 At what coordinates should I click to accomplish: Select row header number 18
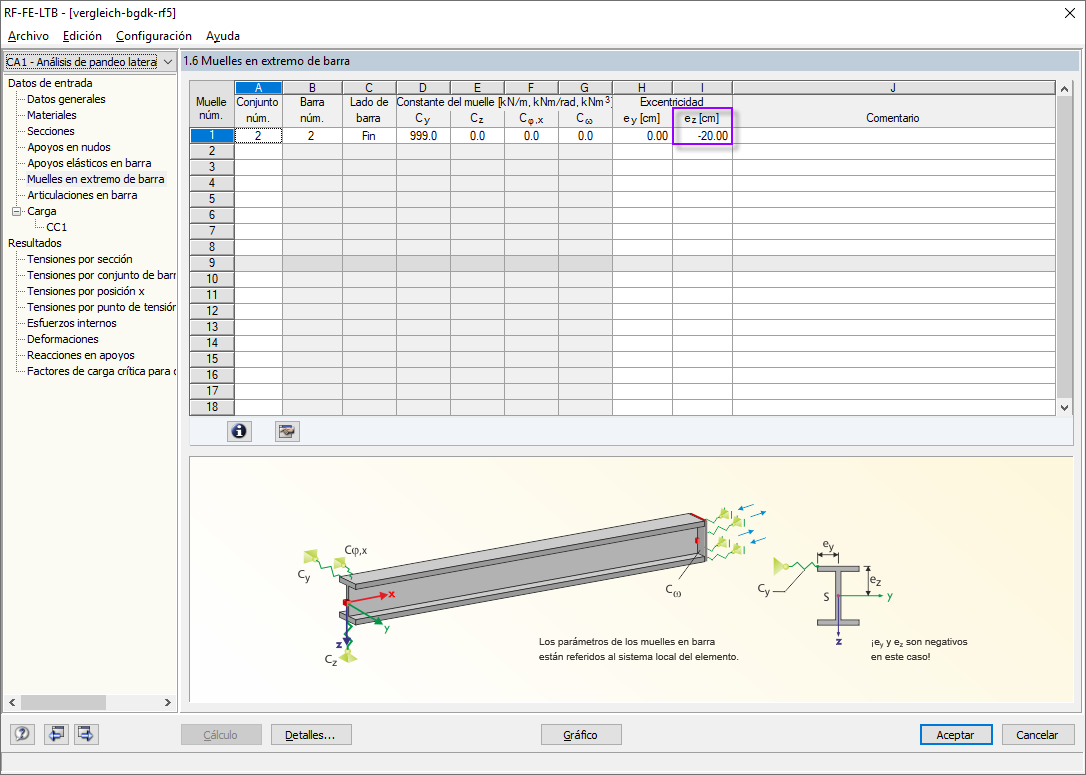point(212,407)
